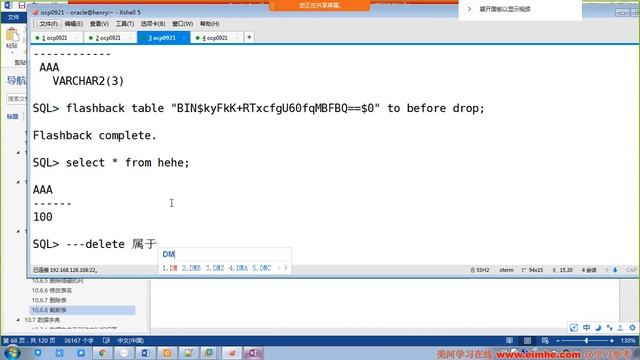Click the Word paste (粘贴) icon
The width and height of the screenshot is (640, 360).
[12, 36]
